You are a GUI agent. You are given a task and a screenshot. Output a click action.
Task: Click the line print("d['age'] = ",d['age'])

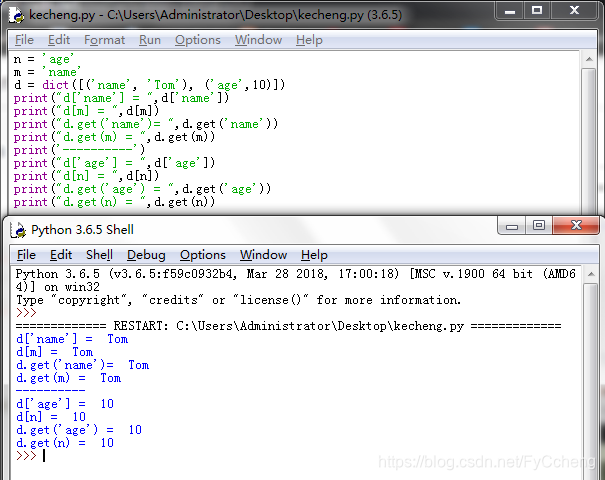[x=114, y=163]
